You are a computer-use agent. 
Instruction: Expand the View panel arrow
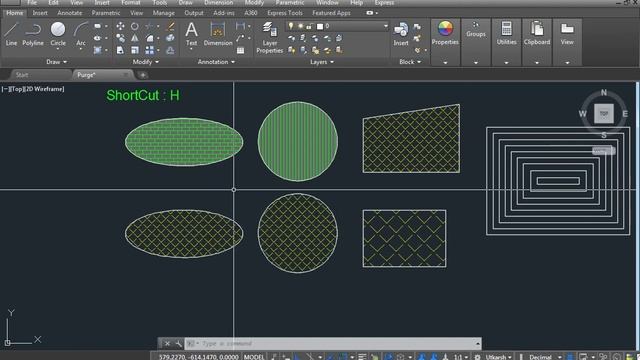pyautogui.click(x=567, y=63)
